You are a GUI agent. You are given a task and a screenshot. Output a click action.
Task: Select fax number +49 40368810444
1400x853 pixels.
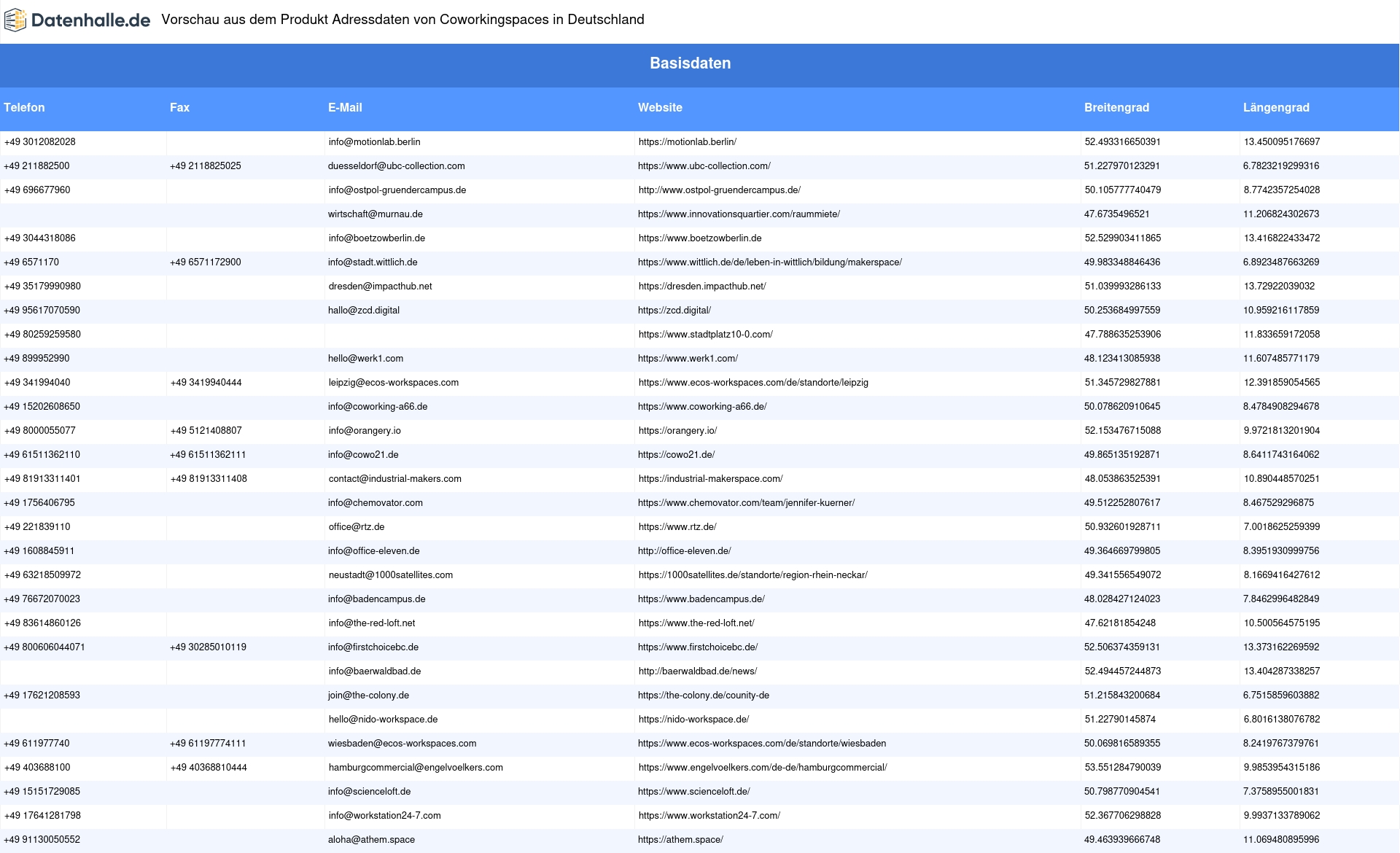(209, 768)
